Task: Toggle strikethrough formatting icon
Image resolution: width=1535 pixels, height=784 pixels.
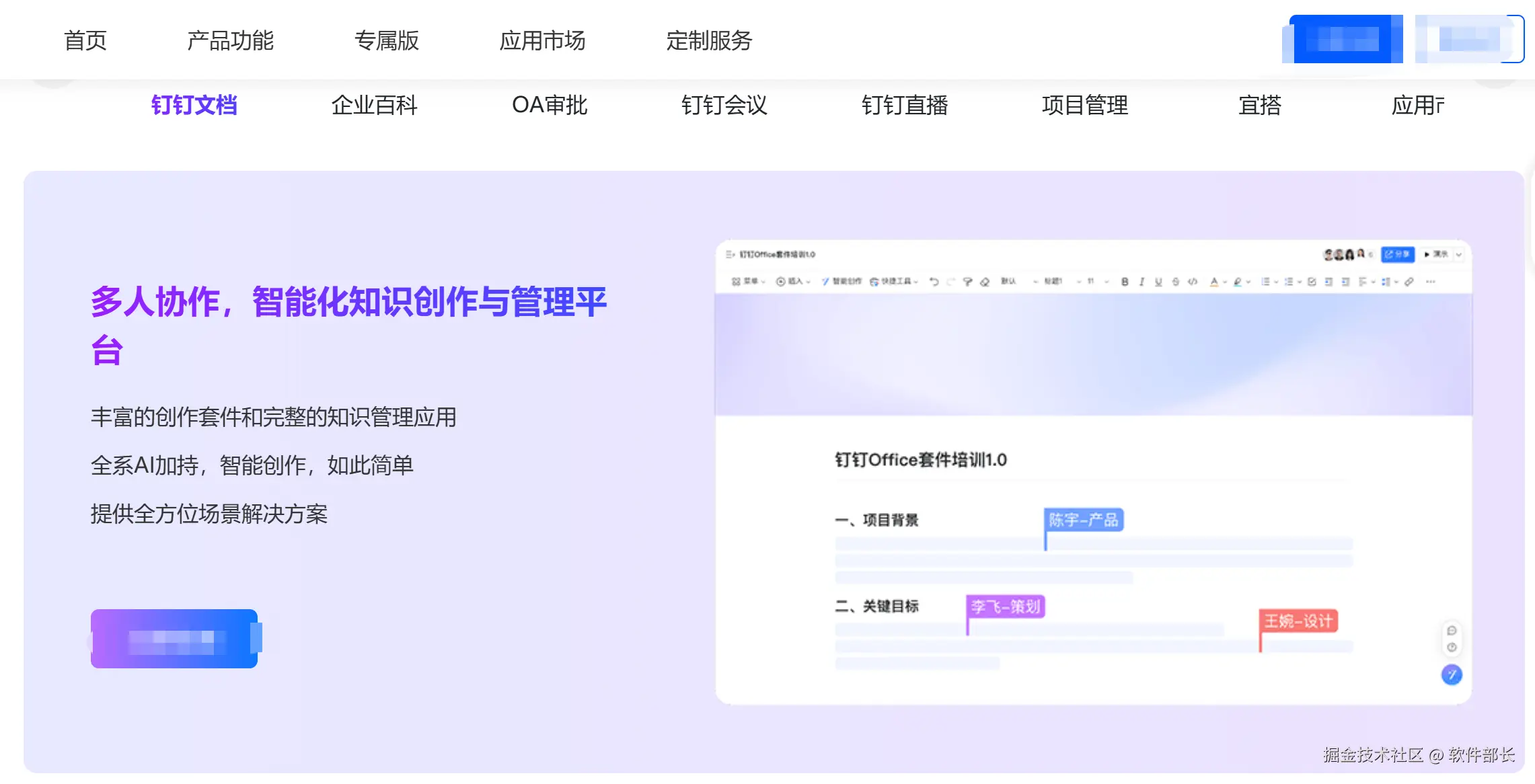Action: tap(1175, 282)
